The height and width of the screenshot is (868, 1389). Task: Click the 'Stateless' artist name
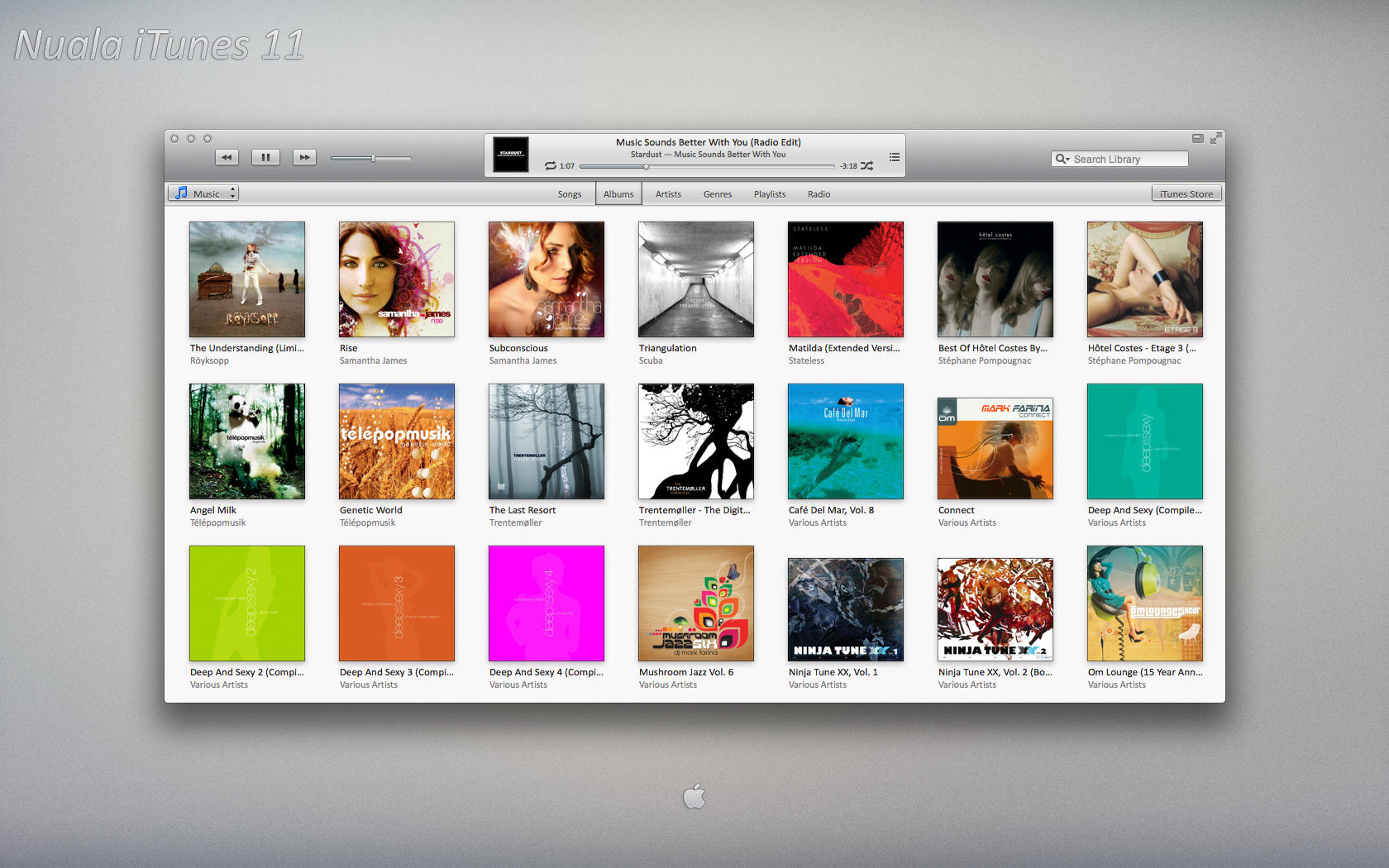coord(806,361)
